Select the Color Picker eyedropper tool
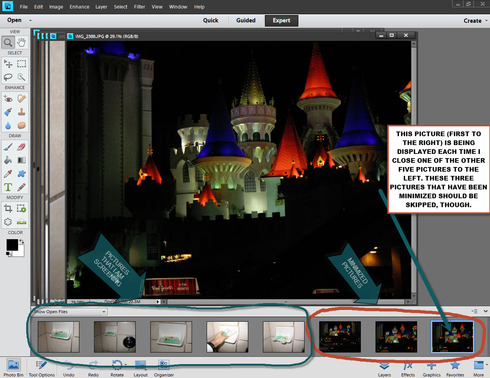This screenshot has height=378, width=490. 8,174
